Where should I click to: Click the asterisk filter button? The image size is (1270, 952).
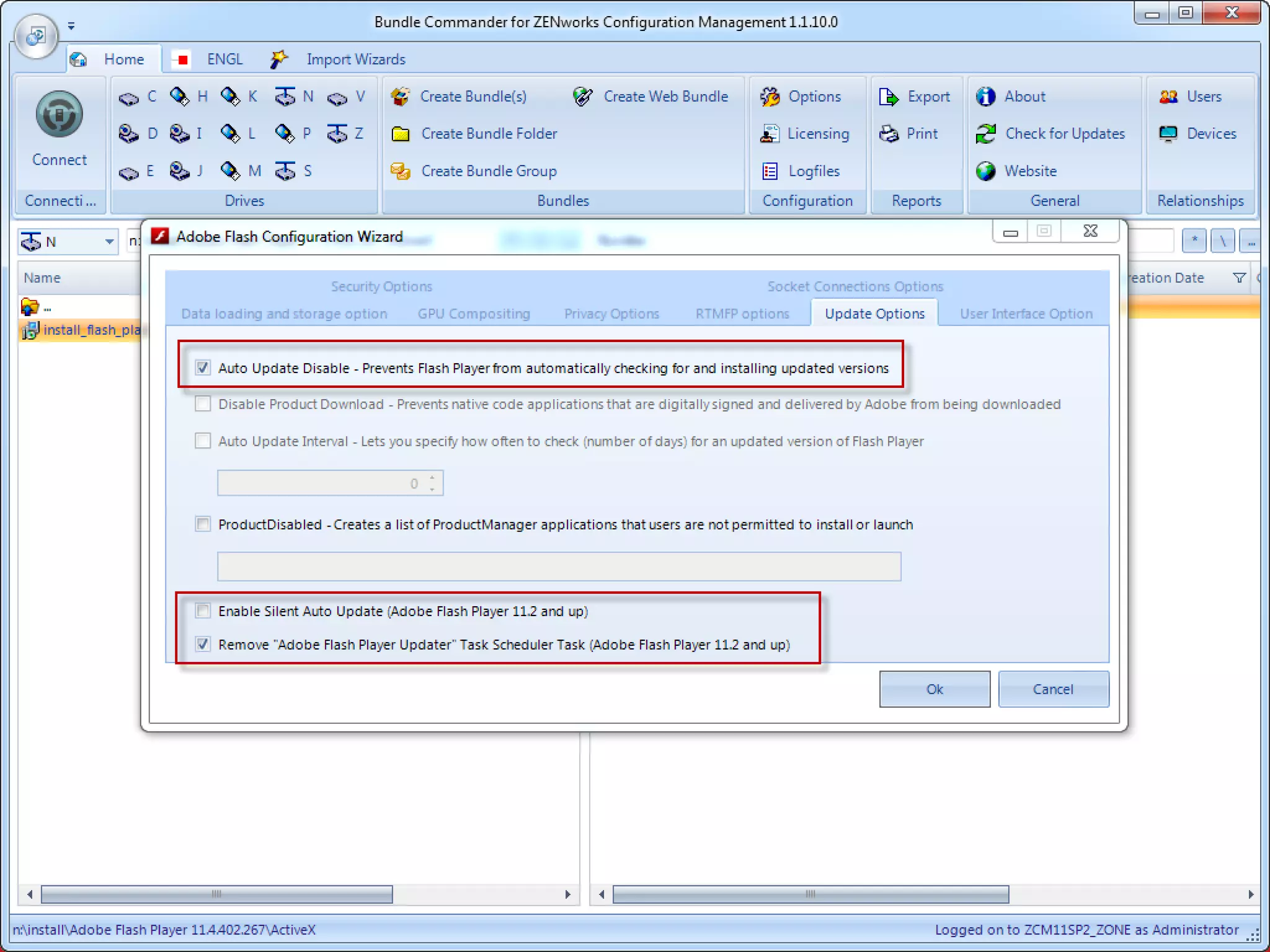(x=1194, y=241)
